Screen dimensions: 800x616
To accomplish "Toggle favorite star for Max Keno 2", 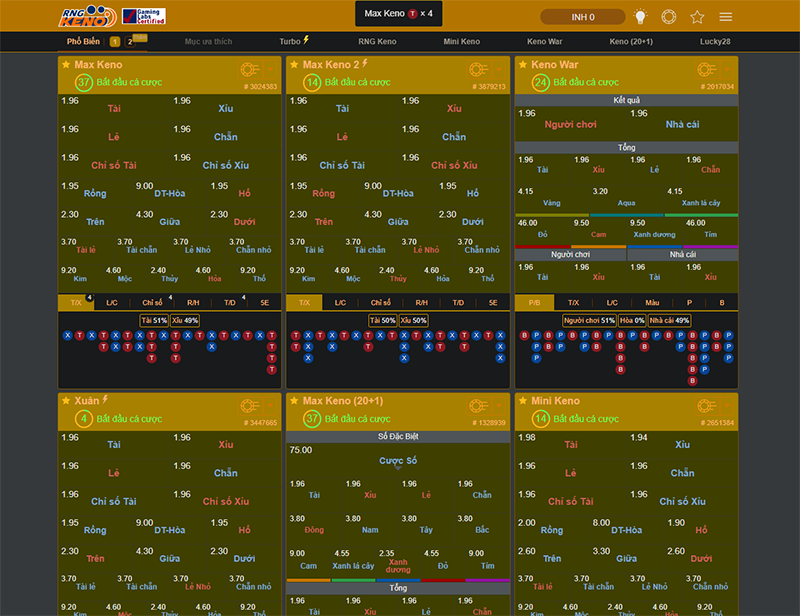I will click(294, 65).
